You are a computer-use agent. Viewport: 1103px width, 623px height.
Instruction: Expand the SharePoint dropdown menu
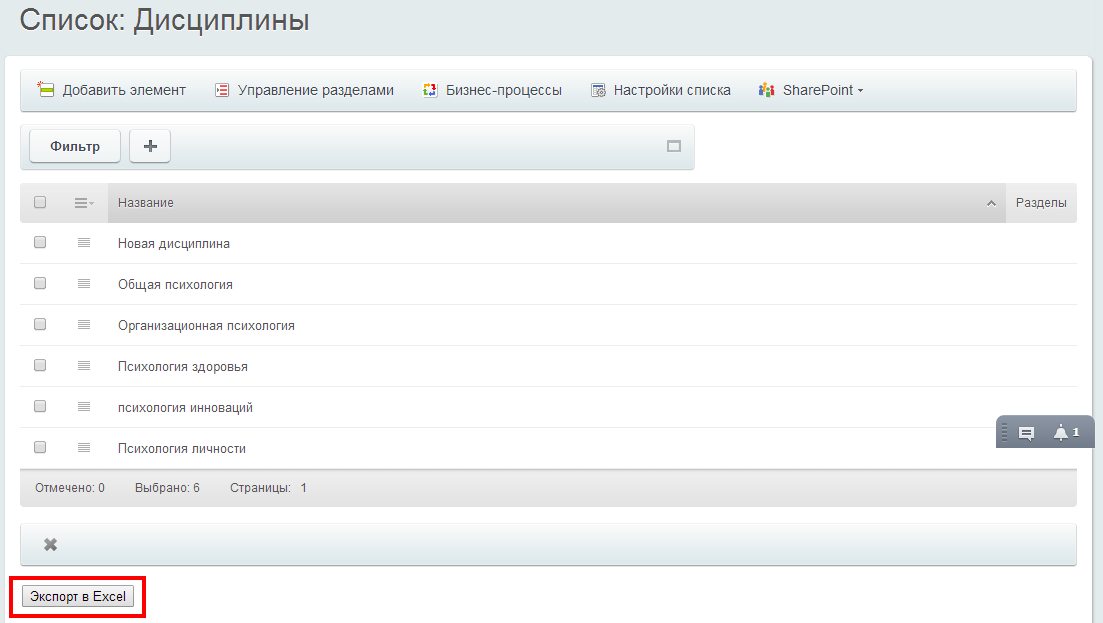click(x=811, y=90)
